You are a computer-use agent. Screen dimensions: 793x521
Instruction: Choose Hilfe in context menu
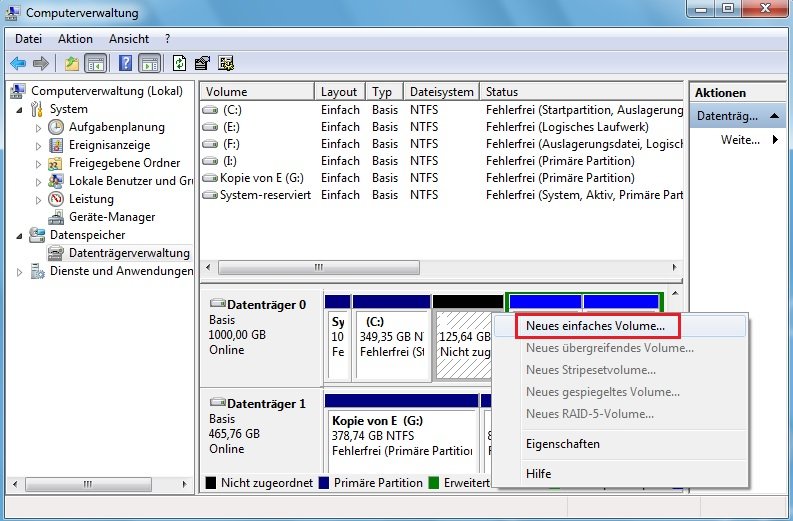coord(620,474)
